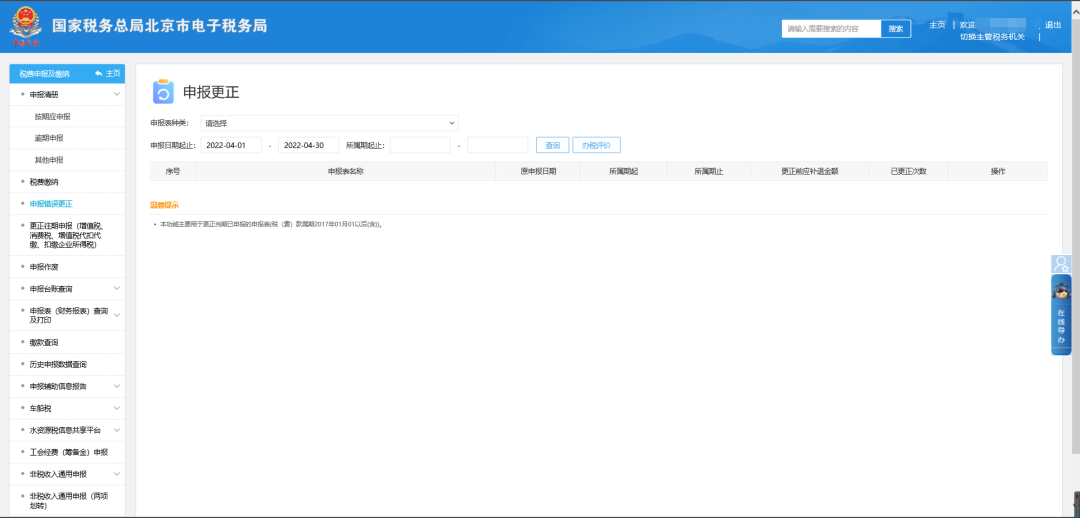Expand the 车船税 chevron
Viewport: 1080px width, 518px height.
[x=116, y=408]
